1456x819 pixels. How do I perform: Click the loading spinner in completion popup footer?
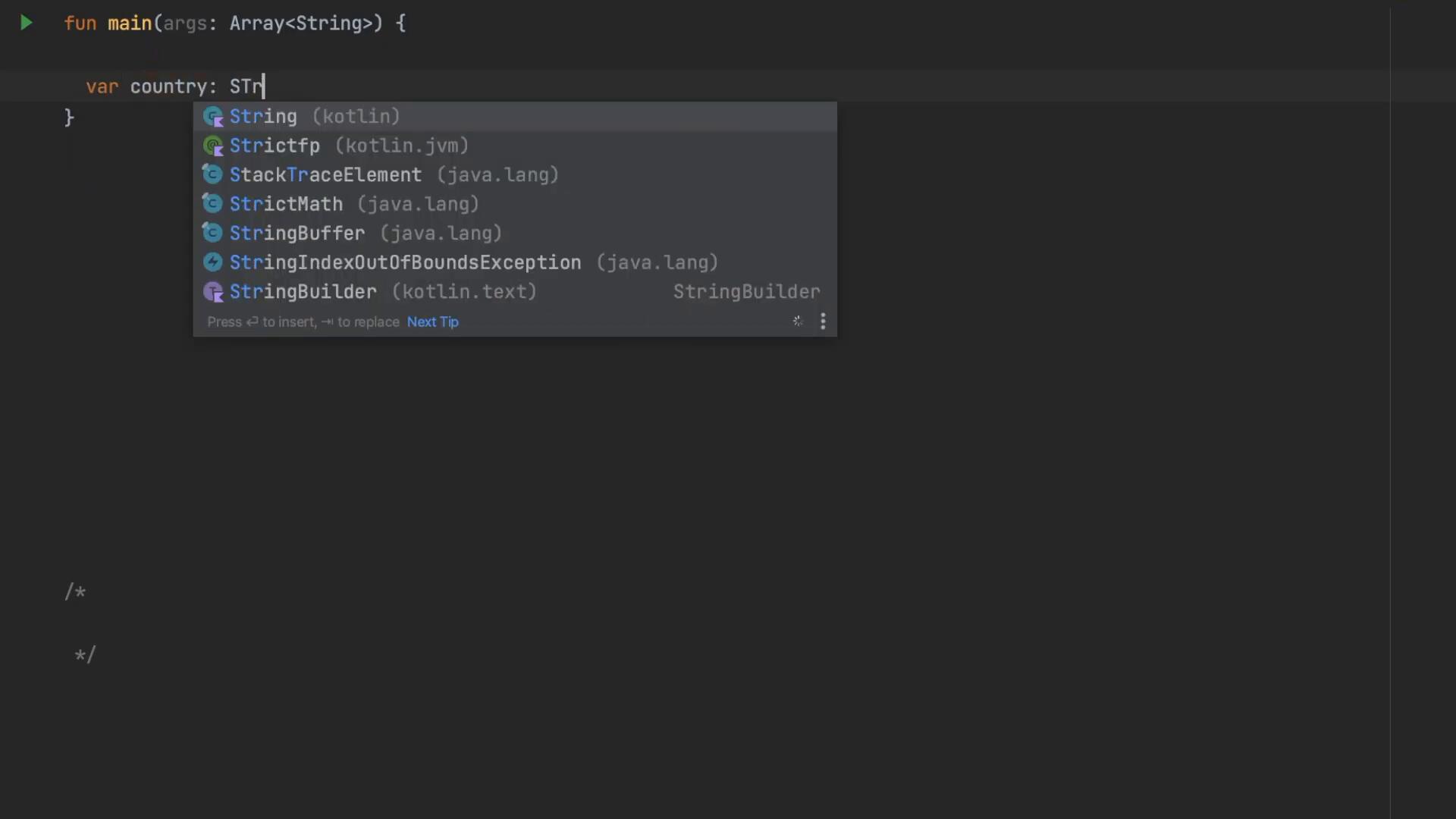pos(798,322)
